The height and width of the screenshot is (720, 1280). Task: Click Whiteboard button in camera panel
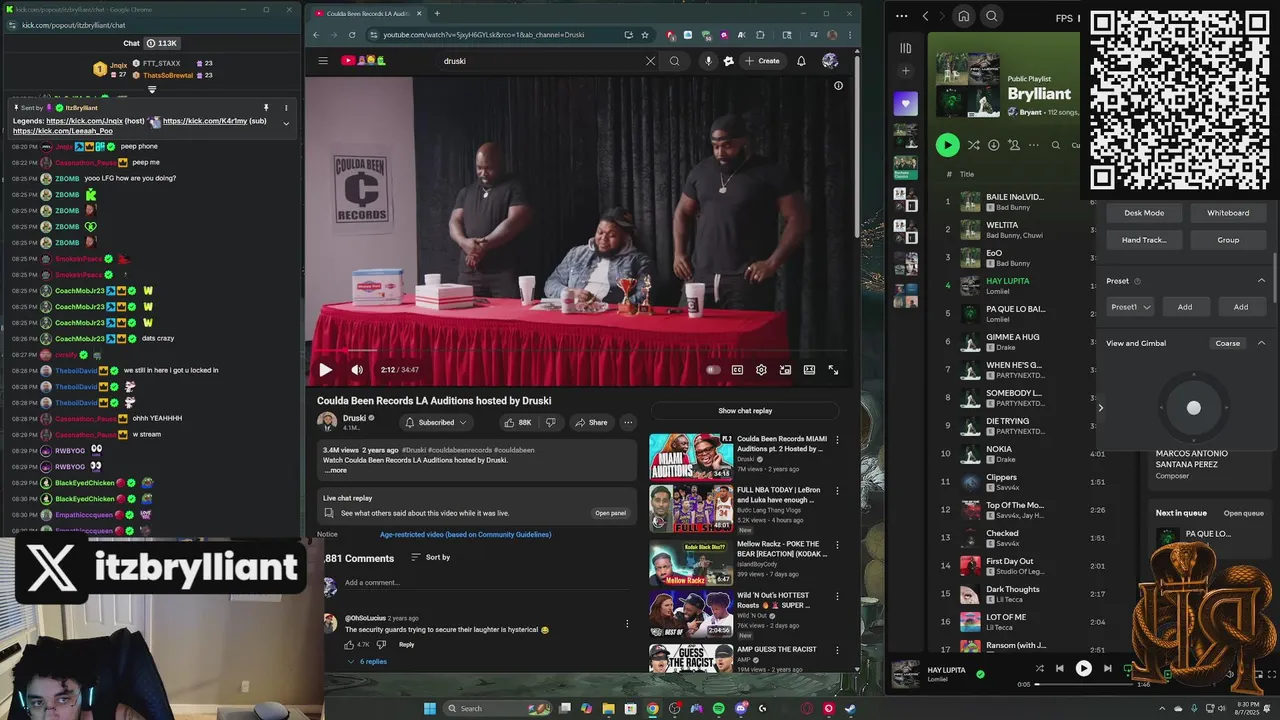click(1228, 213)
